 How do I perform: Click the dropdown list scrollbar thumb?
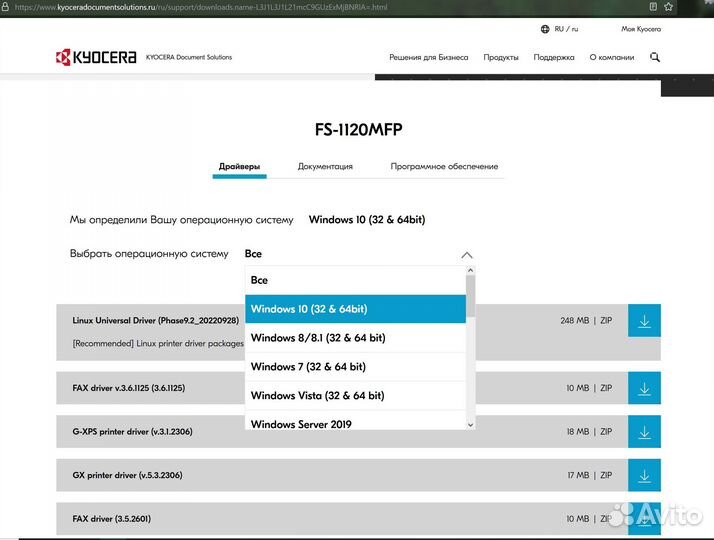(x=470, y=296)
